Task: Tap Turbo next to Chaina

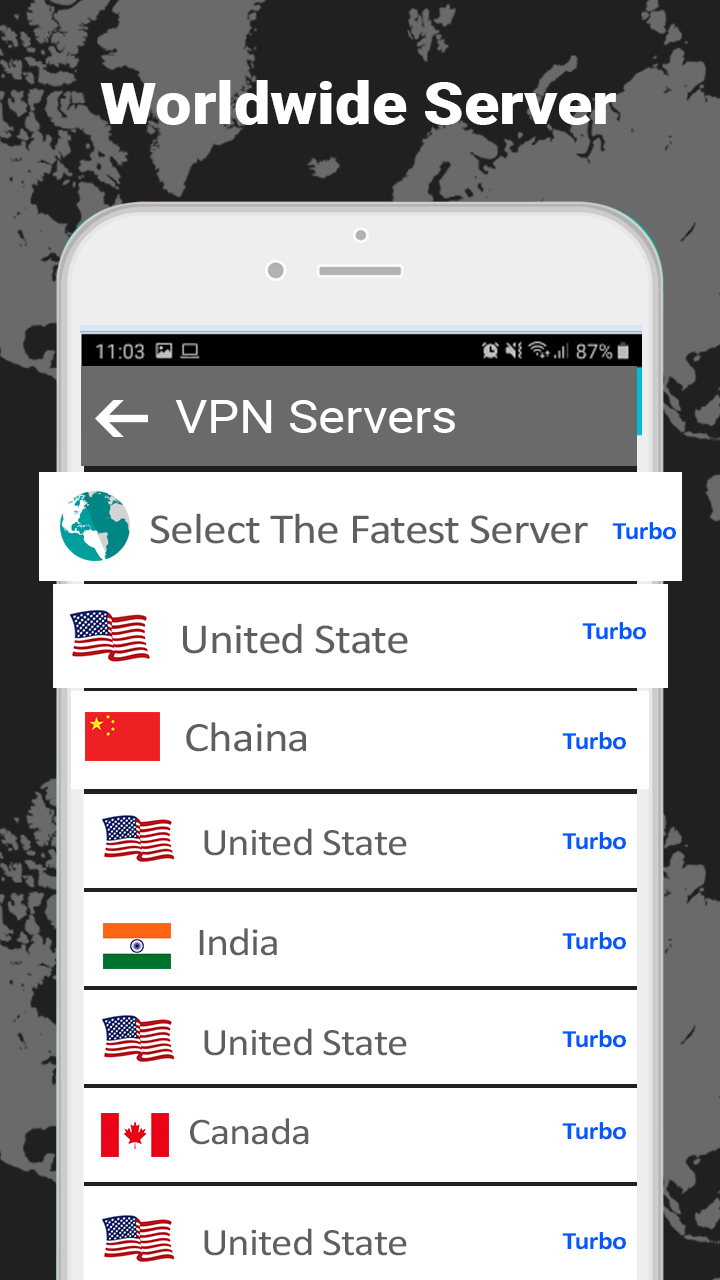Action: [594, 741]
